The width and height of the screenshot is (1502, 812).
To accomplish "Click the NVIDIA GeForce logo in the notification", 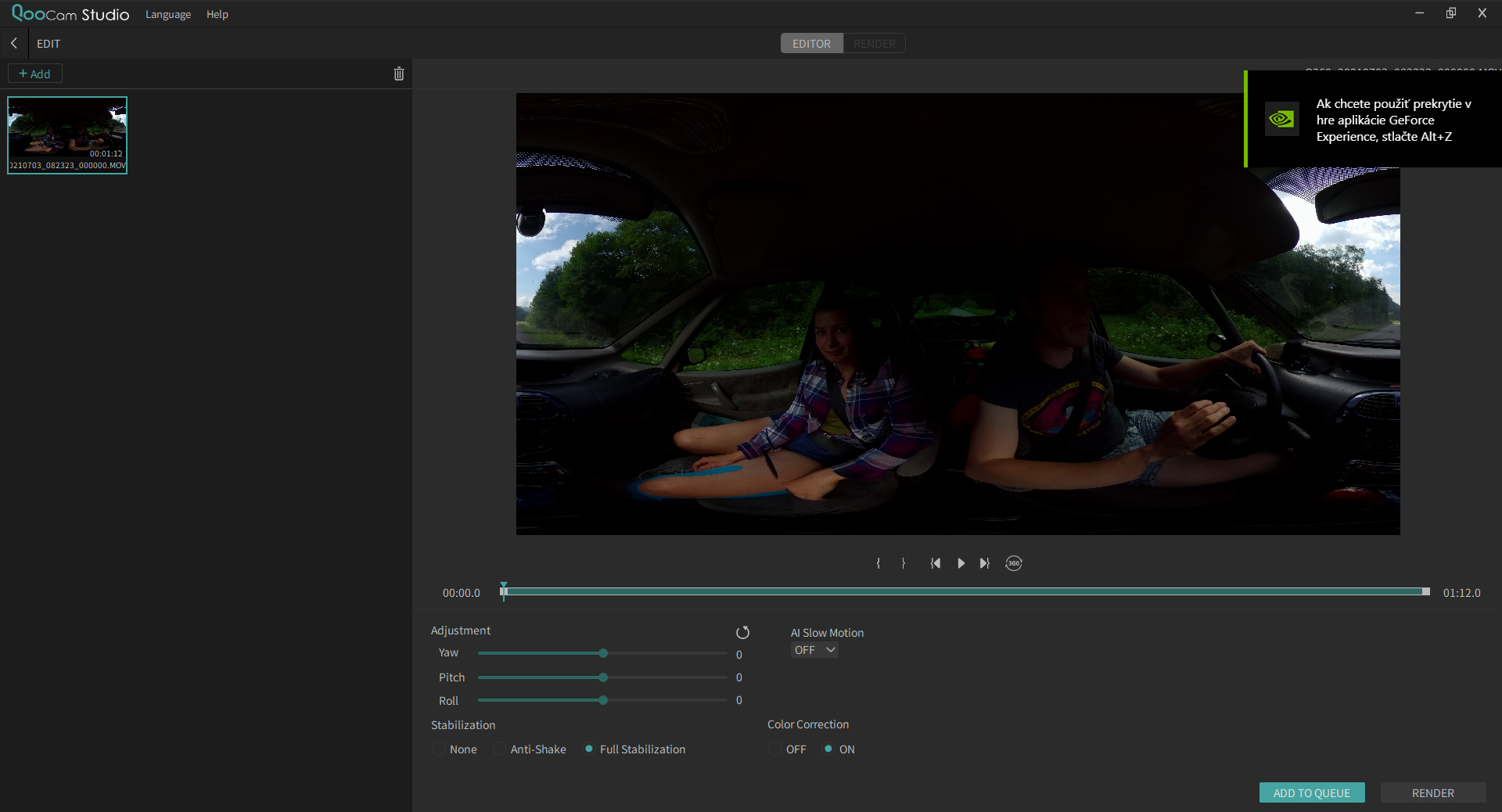I will coord(1281,119).
